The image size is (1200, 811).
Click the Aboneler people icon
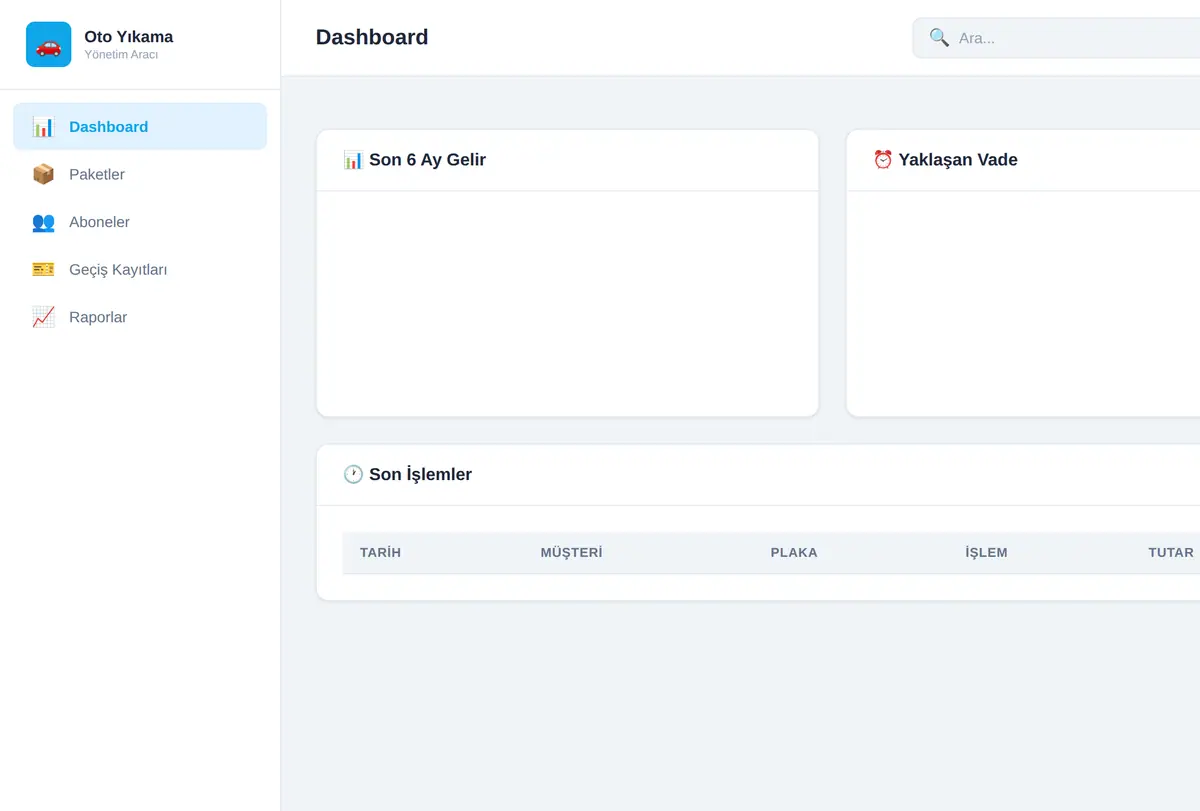pyautogui.click(x=43, y=222)
